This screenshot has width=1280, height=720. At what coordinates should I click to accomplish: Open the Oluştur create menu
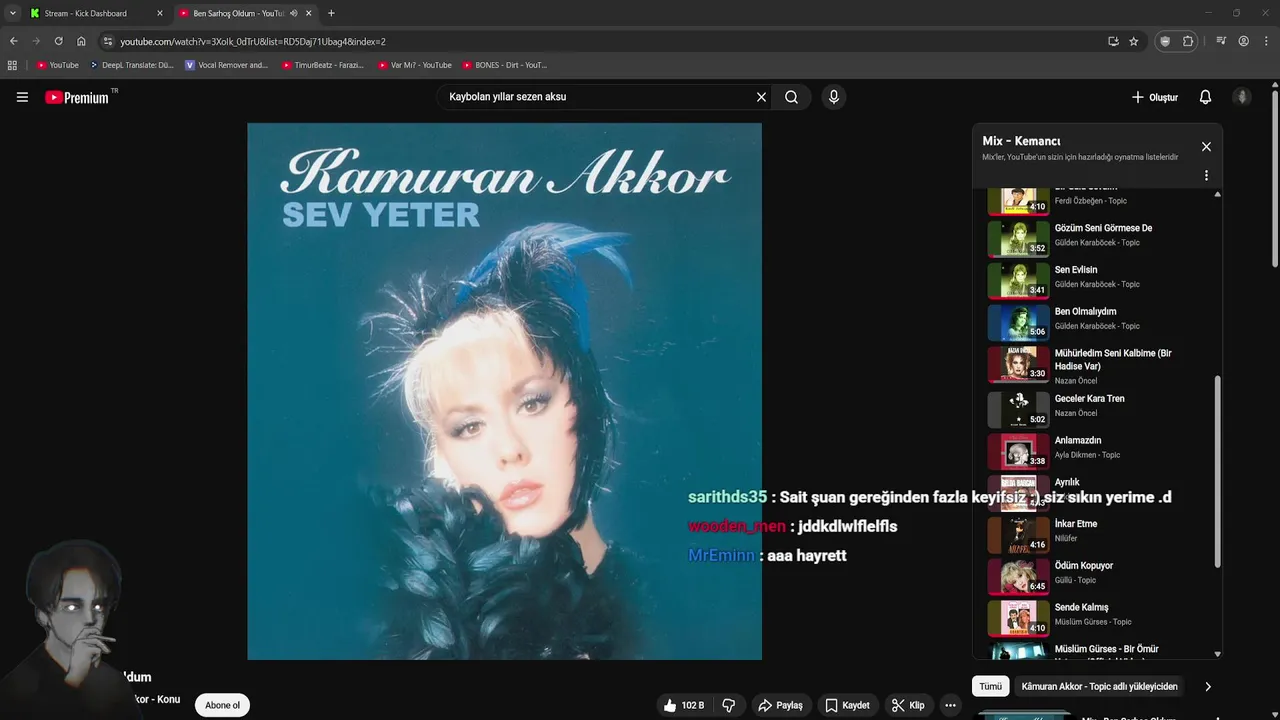(x=1154, y=97)
